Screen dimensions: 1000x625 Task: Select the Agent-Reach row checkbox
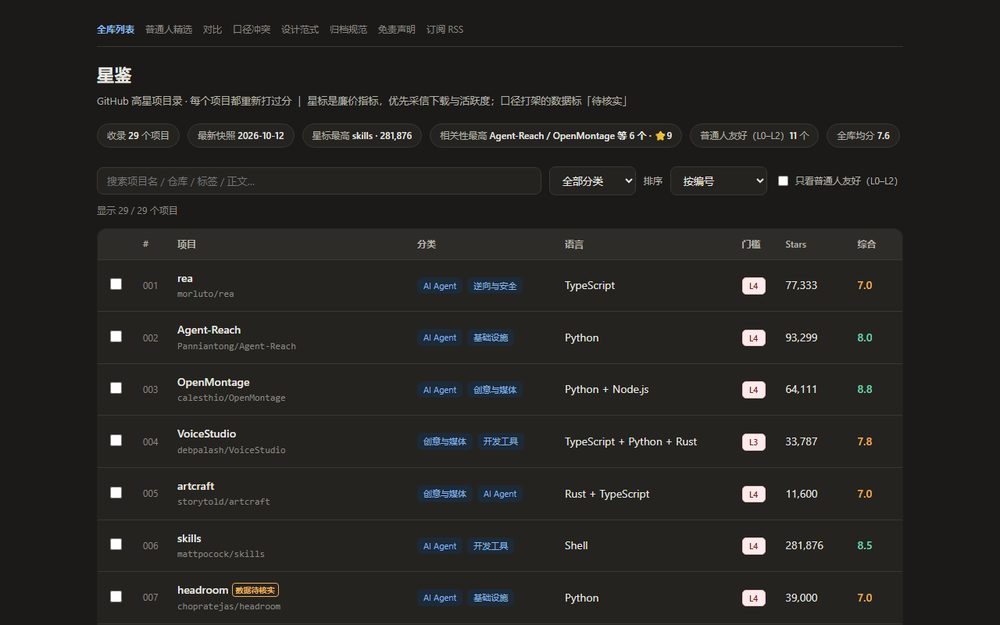pos(115,336)
